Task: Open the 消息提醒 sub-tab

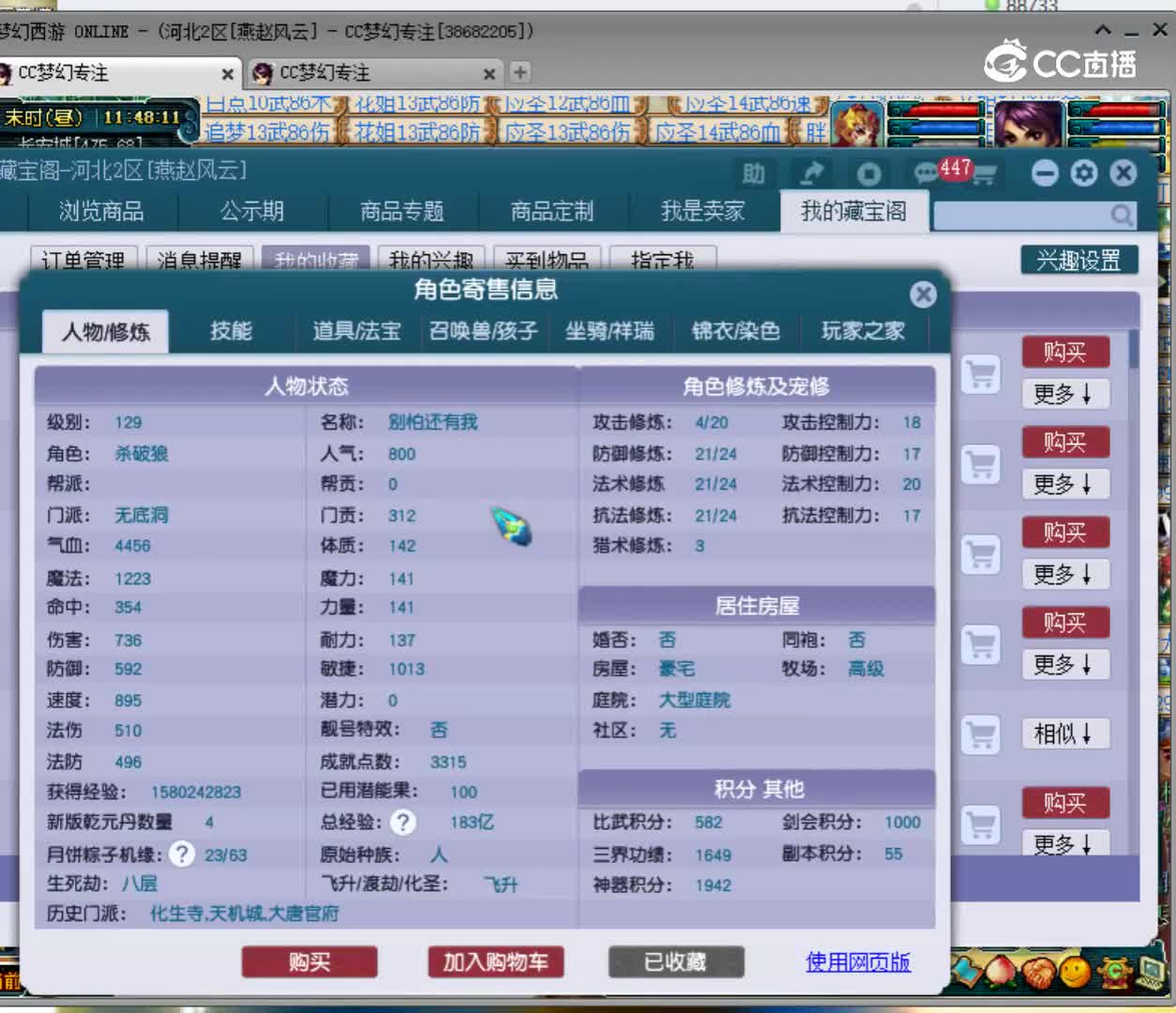Action: click(x=200, y=260)
